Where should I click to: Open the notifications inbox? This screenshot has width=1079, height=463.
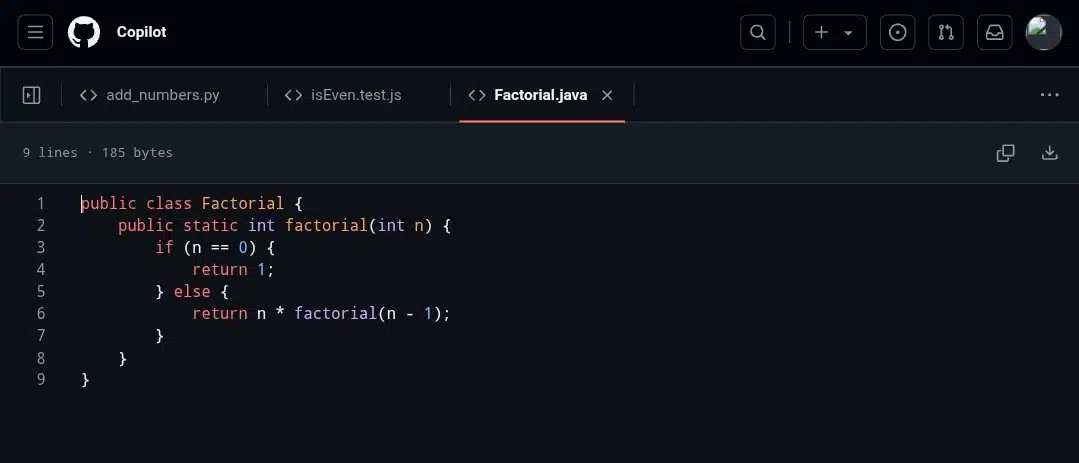pyautogui.click(x=994, y=32)
